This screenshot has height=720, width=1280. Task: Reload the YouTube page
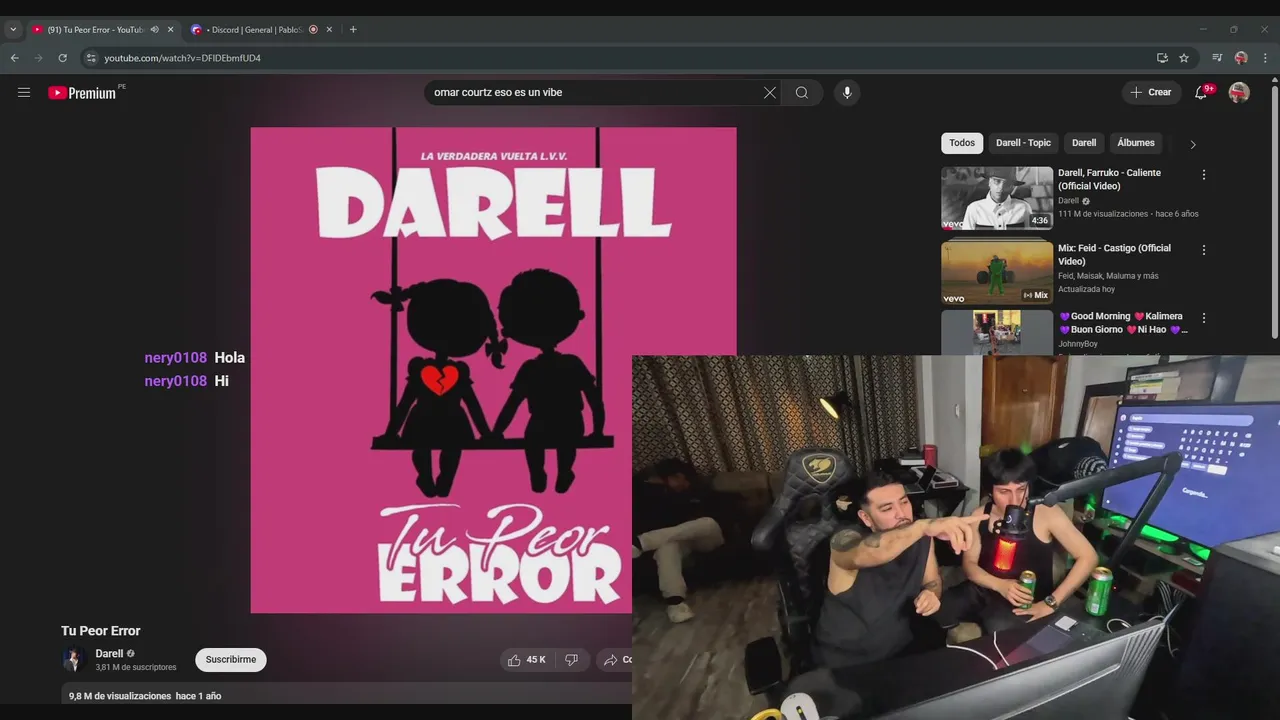pos(62,58)
